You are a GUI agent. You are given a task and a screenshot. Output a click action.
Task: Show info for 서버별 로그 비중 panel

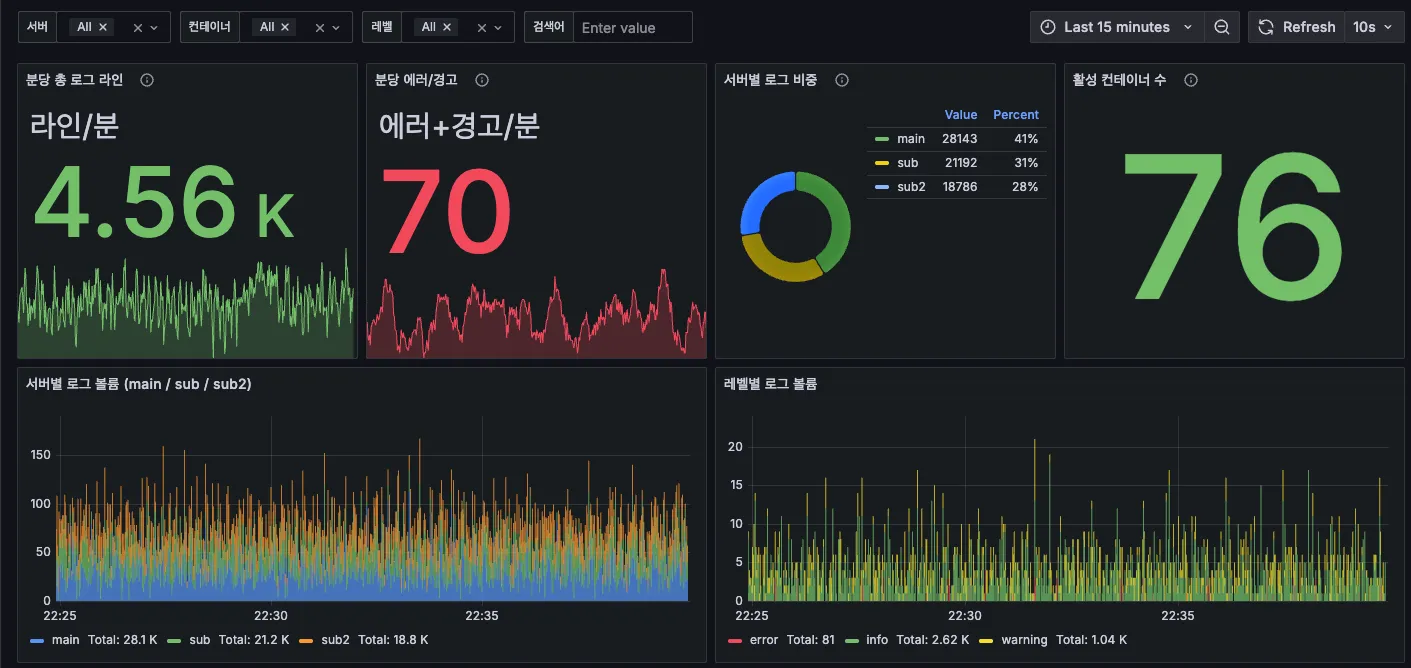(842, 80)
